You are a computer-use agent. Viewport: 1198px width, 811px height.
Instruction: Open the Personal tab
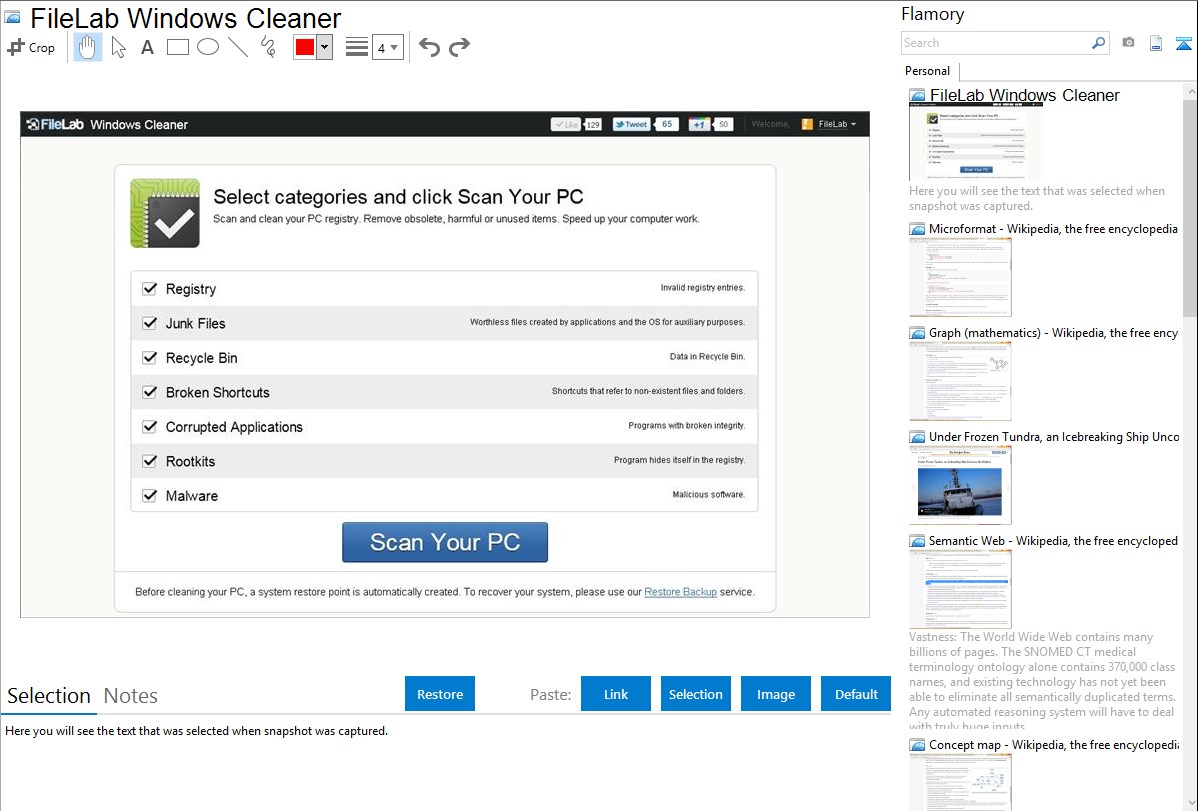pos(927,71)
